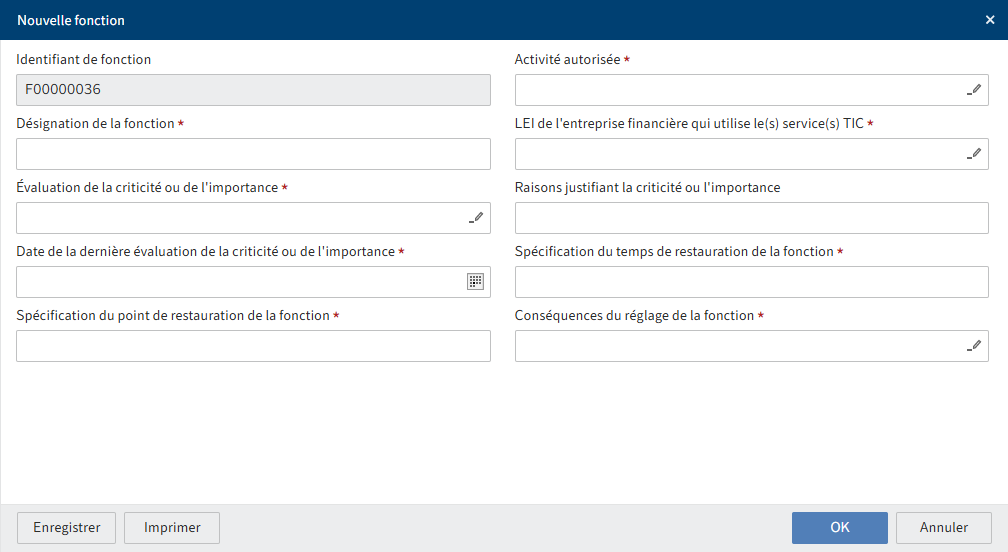The image size is (1008, 552).
Task: Click the Enregistrer button
Action: pyautogui.click(x=66, y=528)
